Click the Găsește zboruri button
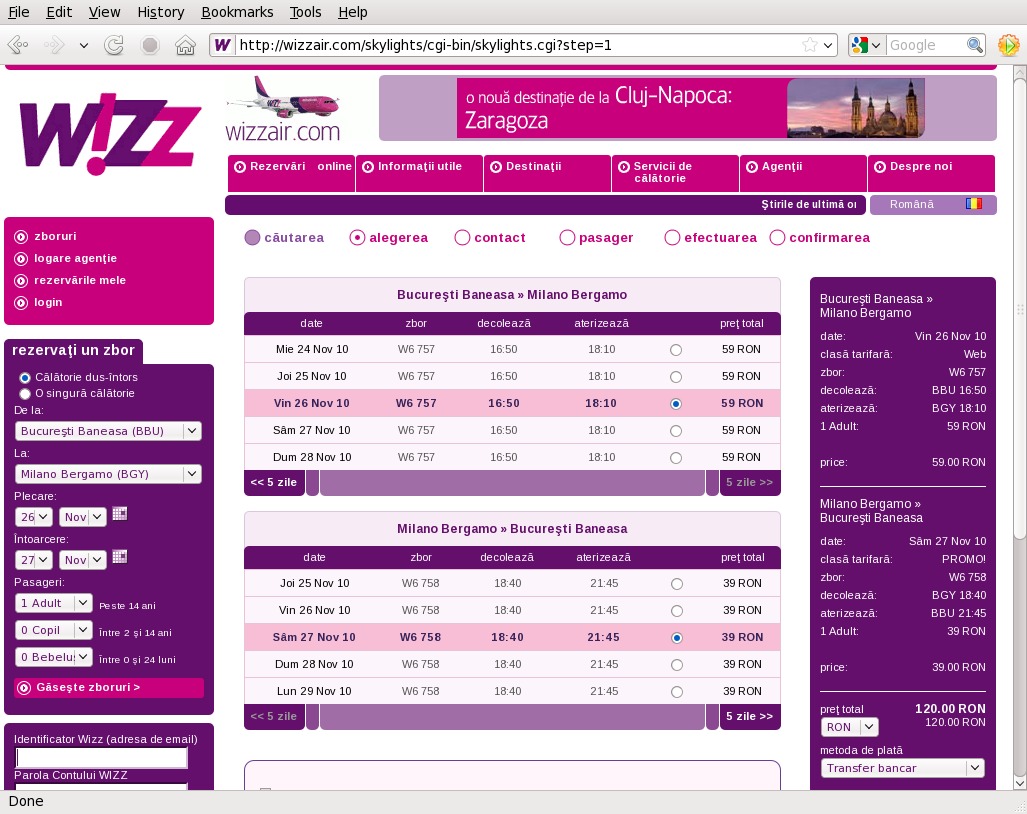Image resolution: width=1027 pixels, height=814 pixels. (109, 688)
